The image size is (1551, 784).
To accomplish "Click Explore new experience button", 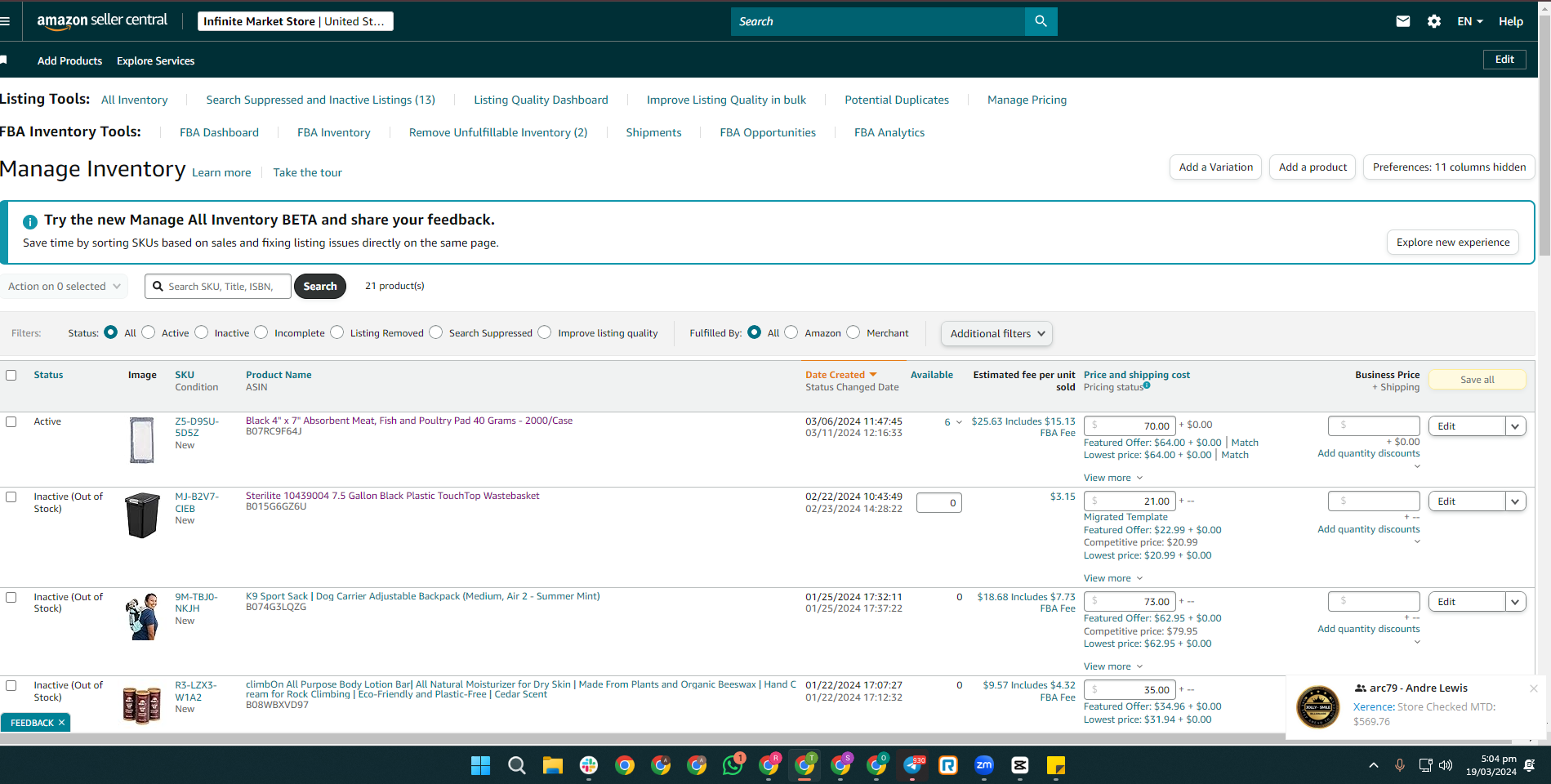I will point(1453,243).
